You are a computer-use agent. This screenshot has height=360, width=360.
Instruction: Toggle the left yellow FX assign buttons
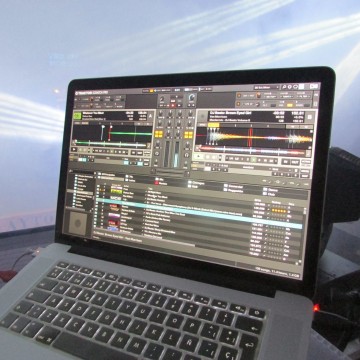(x=159, y=134)
